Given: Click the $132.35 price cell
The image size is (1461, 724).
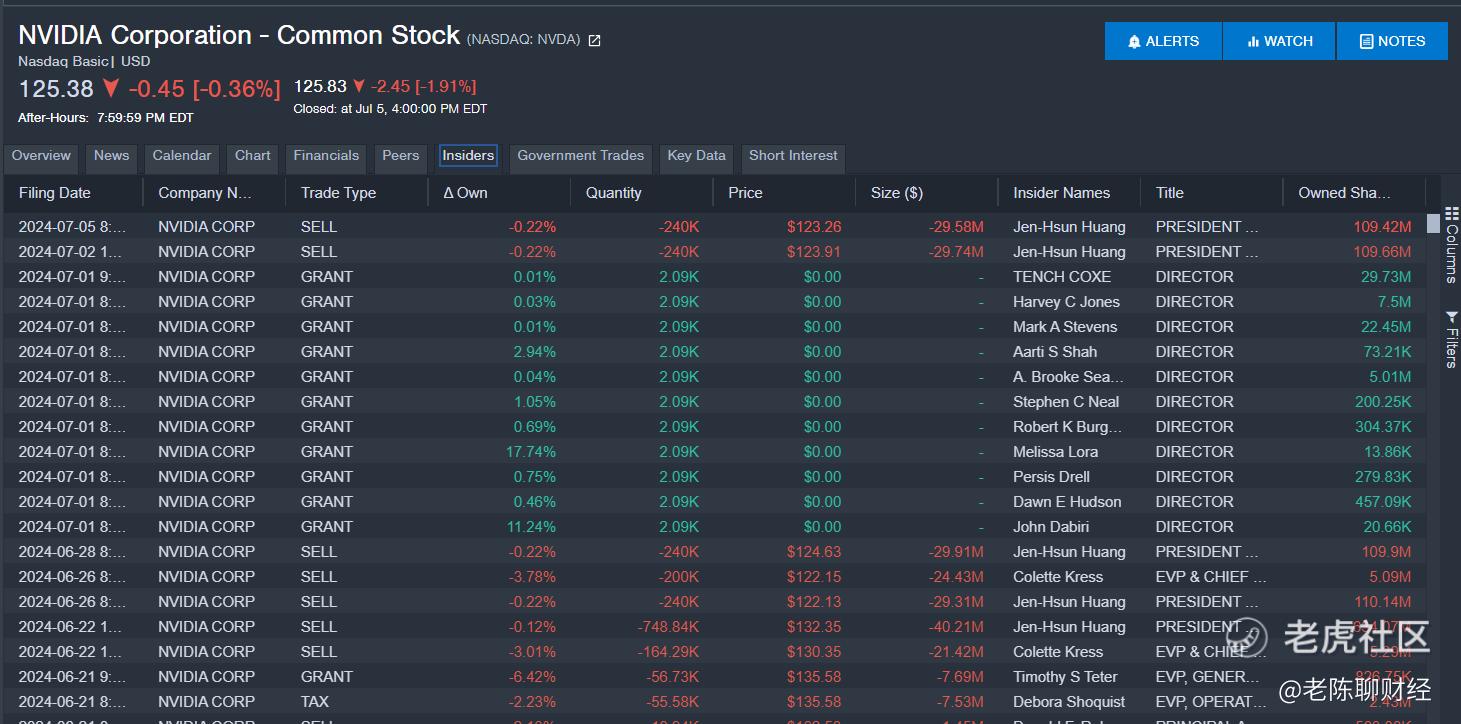Looking at the screenshot, I should pyautogui.click(x=814, y=627).
